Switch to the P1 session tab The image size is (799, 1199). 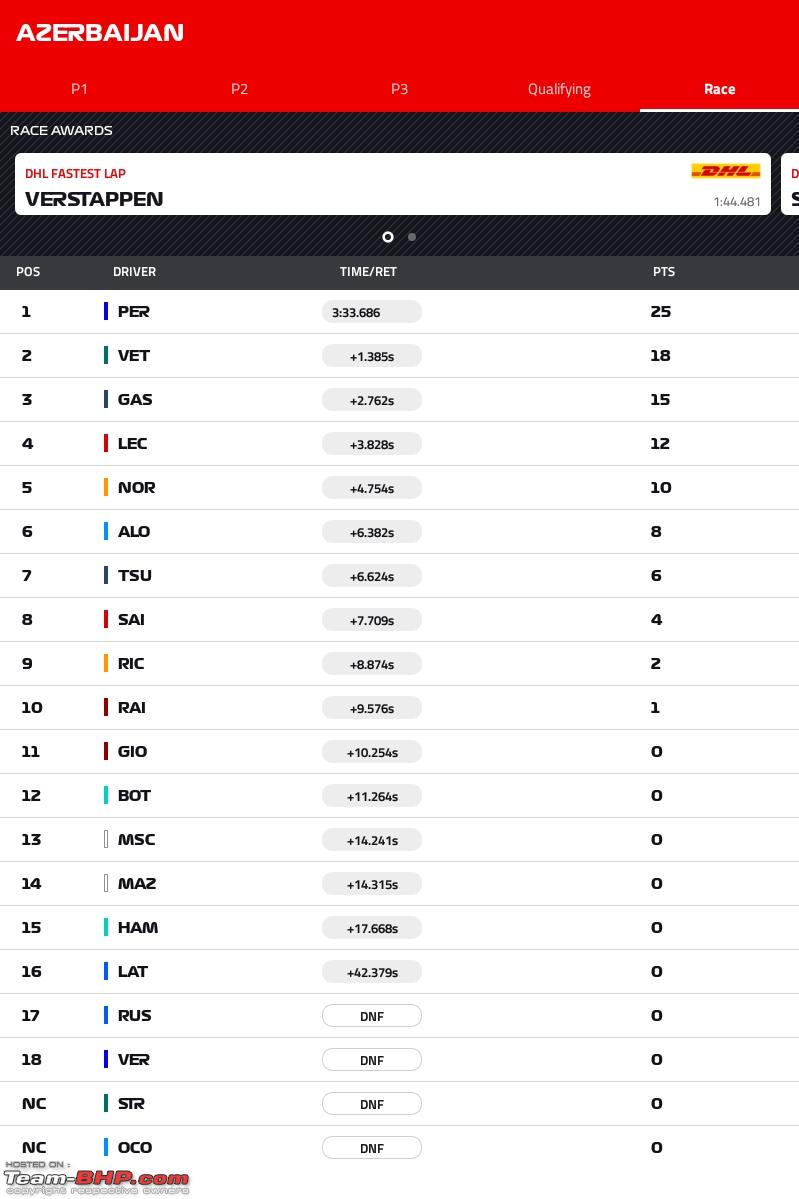[80, 89]
